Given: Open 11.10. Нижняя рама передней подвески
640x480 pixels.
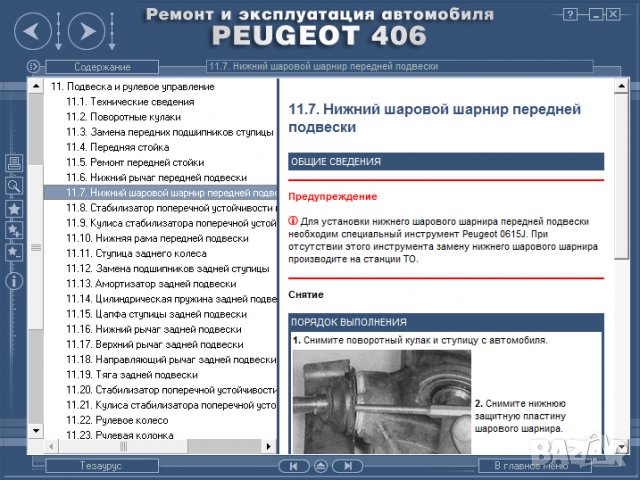Looking at the screenshot, I should pos(158,238).
